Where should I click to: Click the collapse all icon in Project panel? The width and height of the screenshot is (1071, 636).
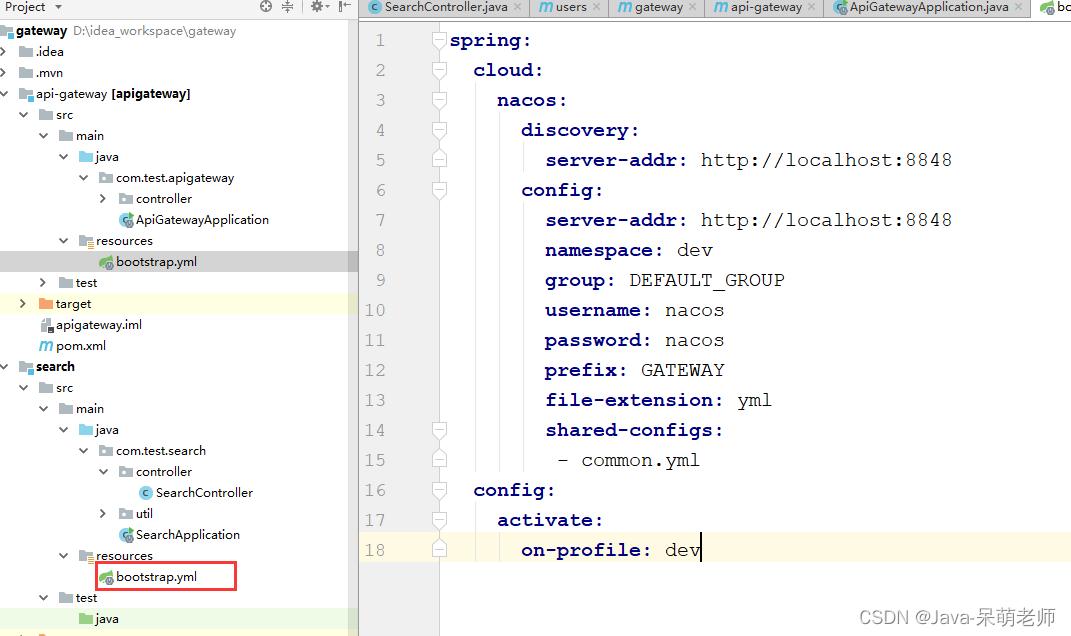point(288,7)
